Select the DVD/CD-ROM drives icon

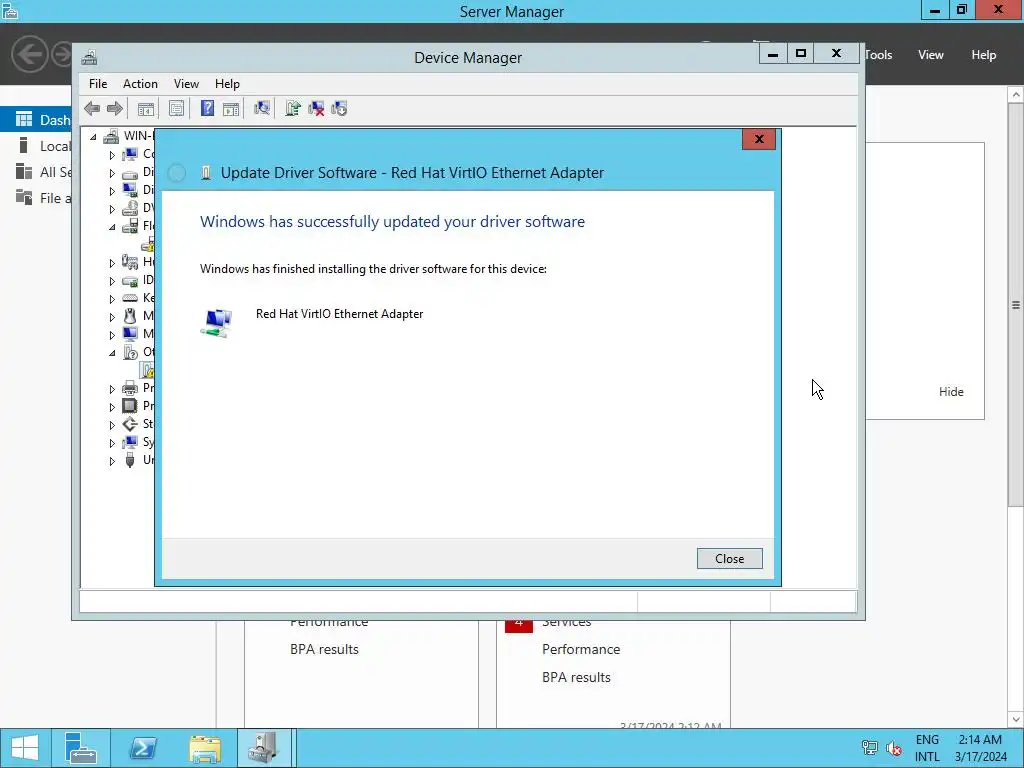click(x=130, y=208)
